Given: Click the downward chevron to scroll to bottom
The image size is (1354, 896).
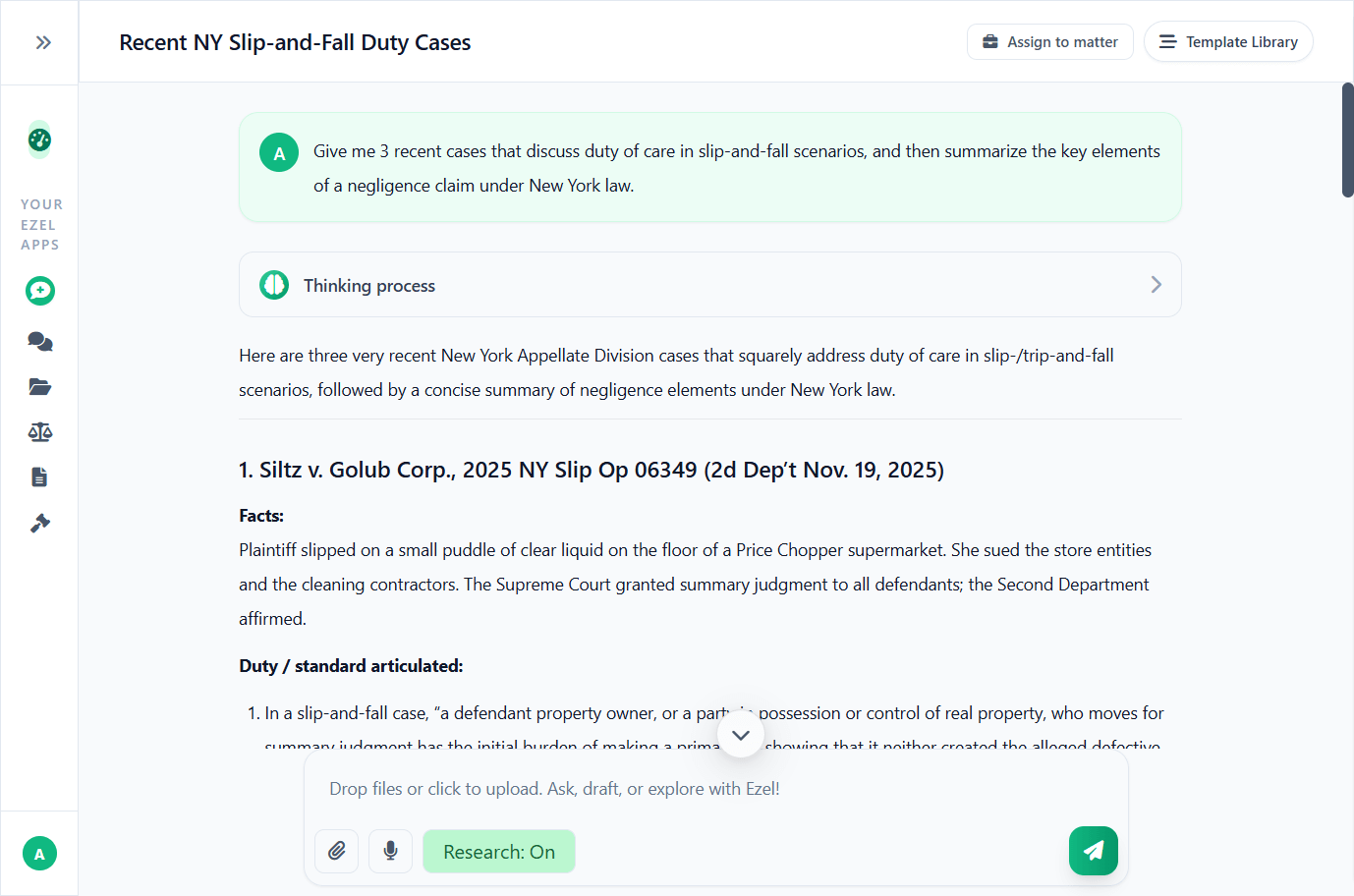Looking at the screenshot, I should 740,734.
